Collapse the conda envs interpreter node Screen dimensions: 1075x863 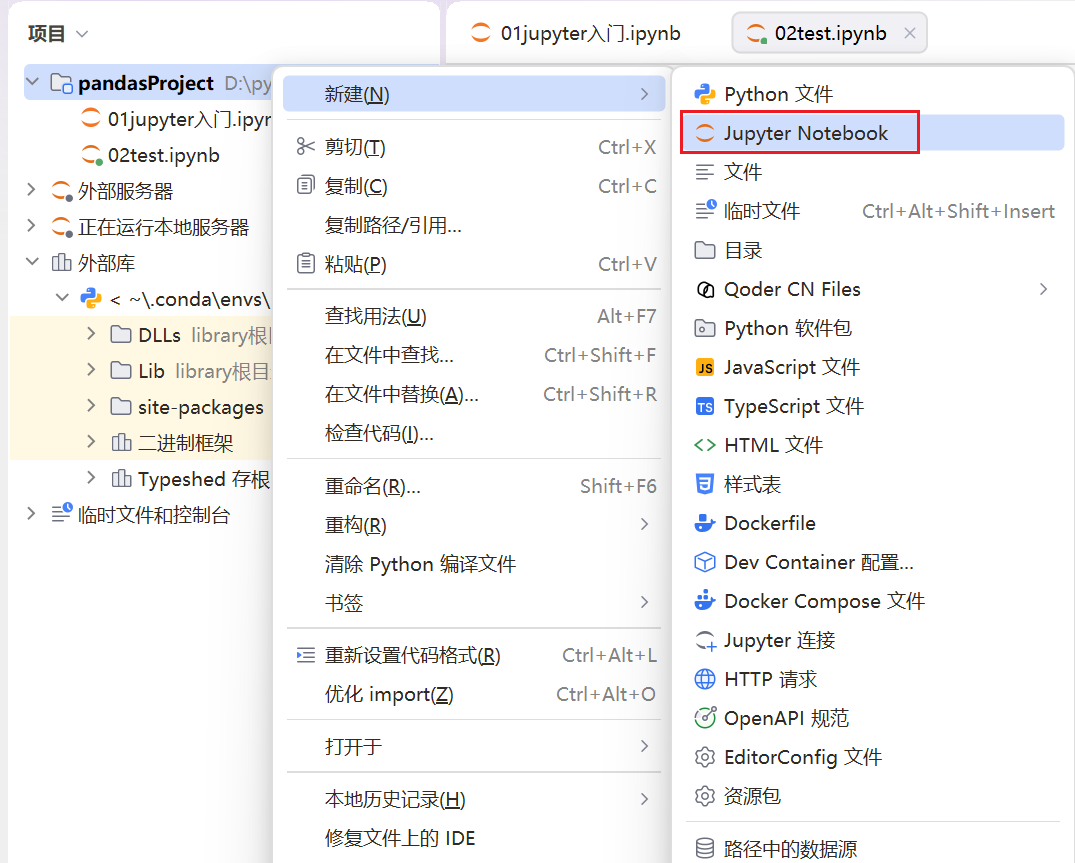62,297
